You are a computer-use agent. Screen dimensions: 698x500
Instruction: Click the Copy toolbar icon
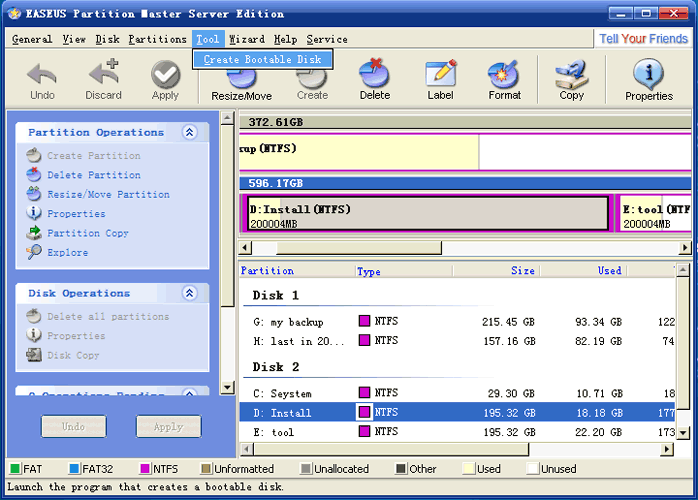572,74
